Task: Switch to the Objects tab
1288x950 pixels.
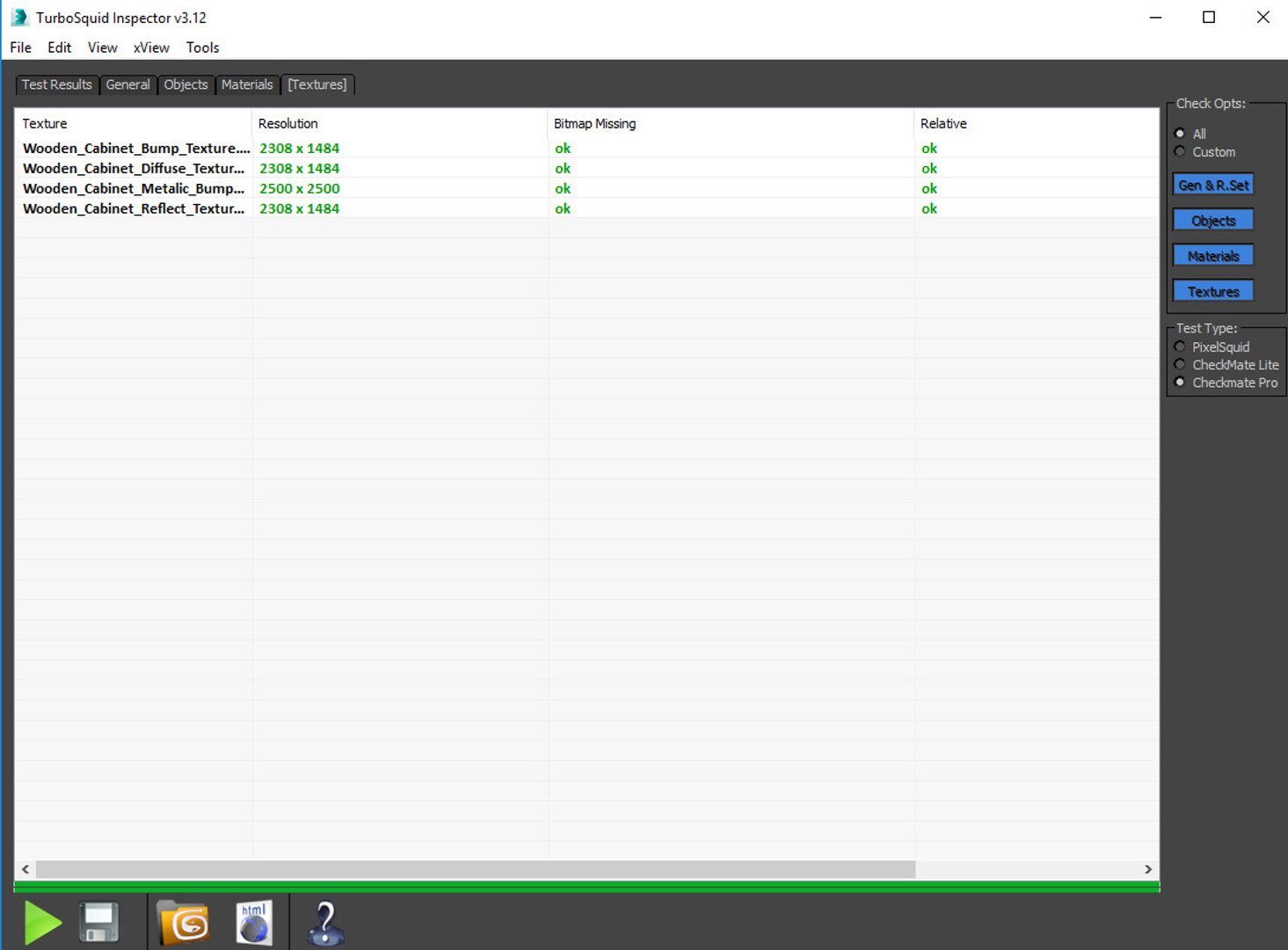Action: pos(186,84)
